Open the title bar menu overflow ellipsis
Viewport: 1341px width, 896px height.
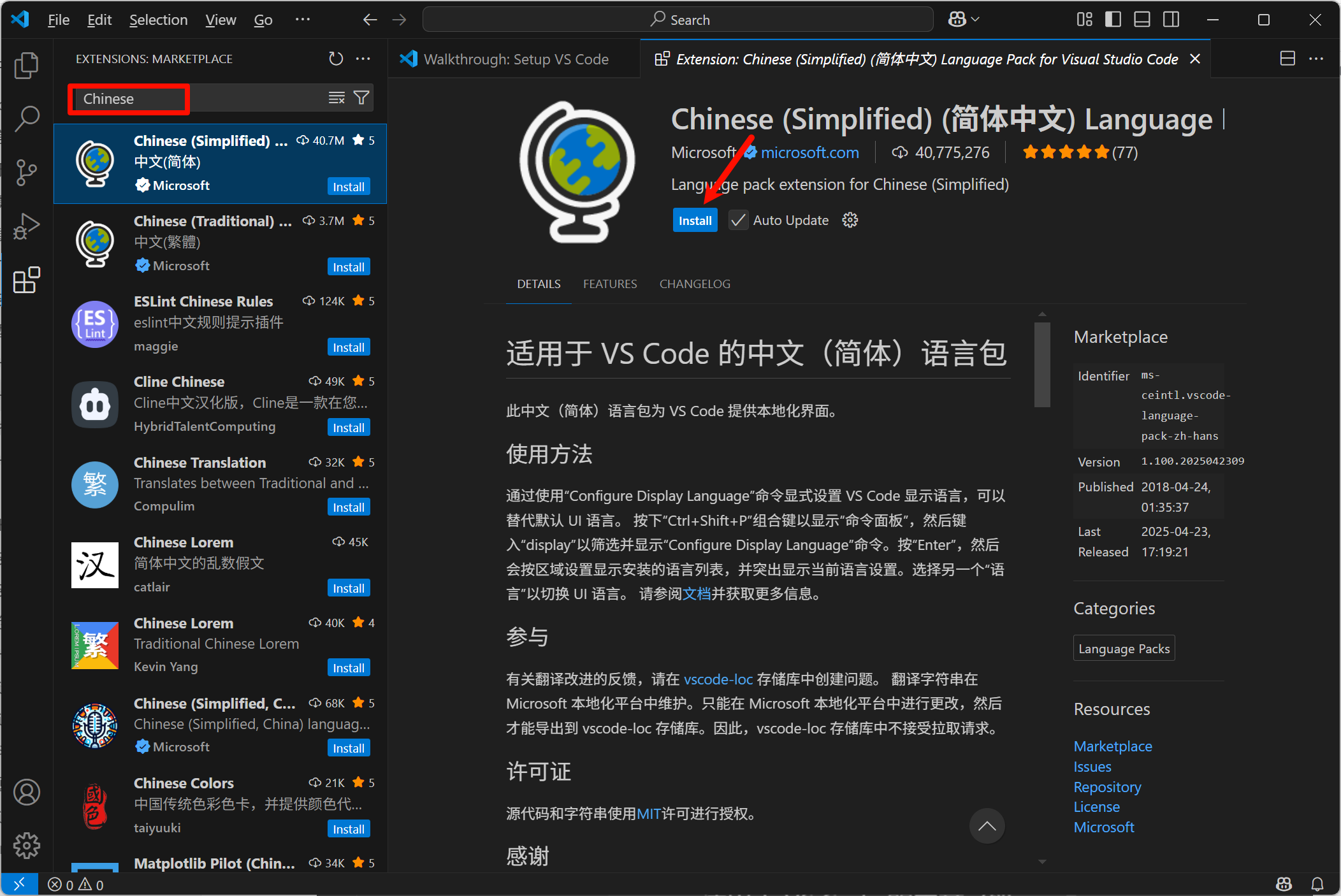click(303, 20)
